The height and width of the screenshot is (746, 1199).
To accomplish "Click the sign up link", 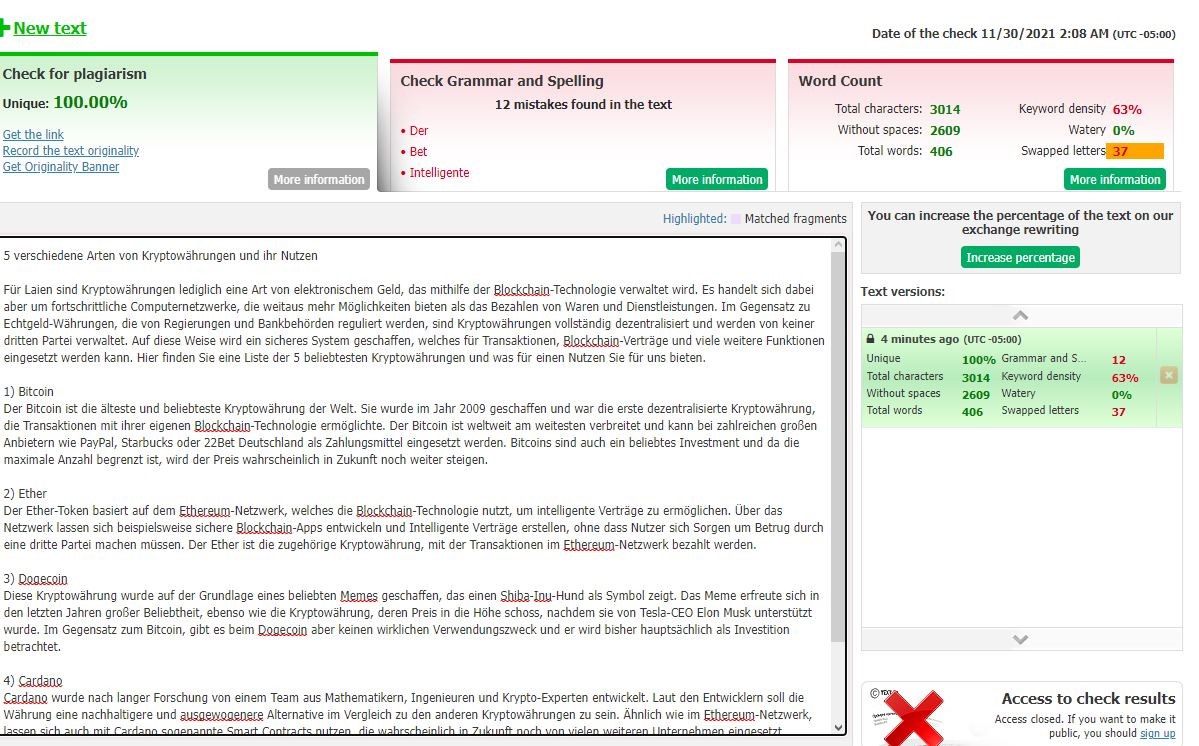I will [1157, 734].
